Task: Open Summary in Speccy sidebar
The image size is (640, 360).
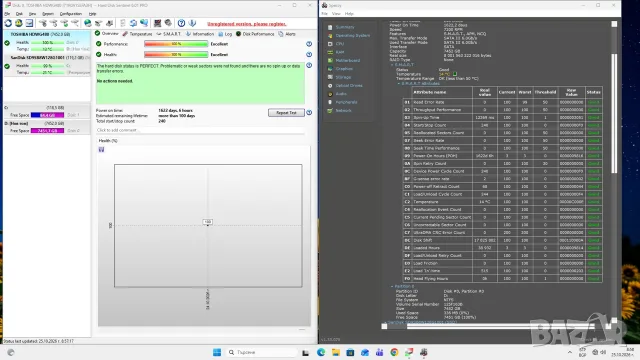Action: 344,27
